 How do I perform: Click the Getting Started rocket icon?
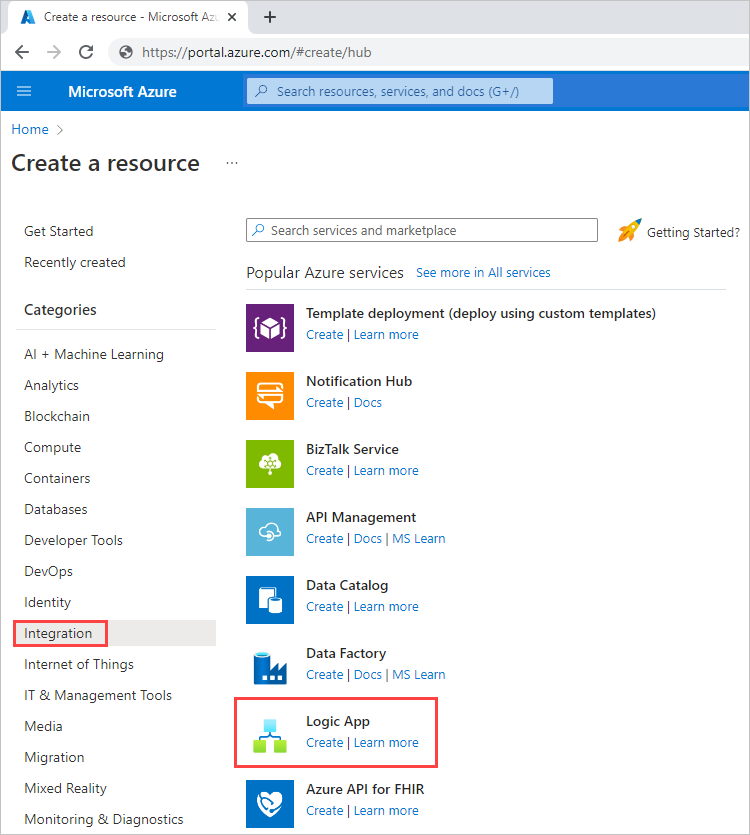629,231
